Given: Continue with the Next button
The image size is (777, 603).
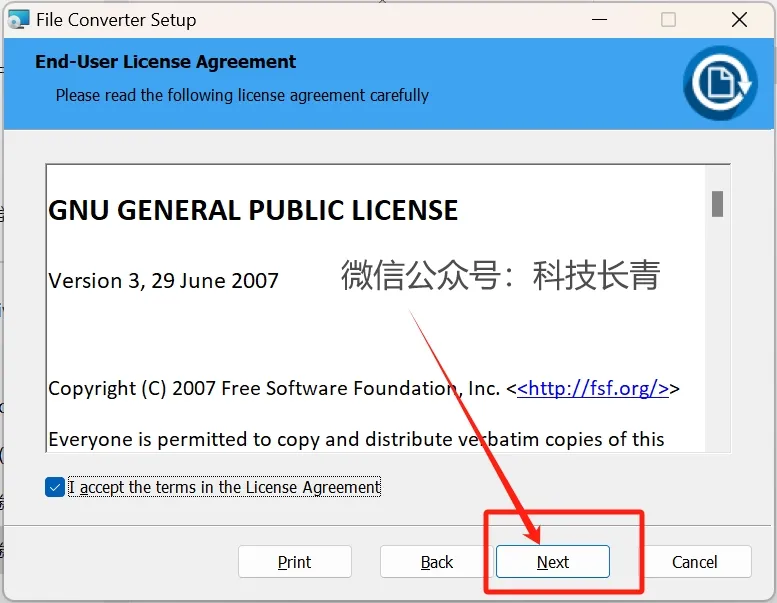Looking at the screenshot, I should pyautogui.click(x=553, y=562).
